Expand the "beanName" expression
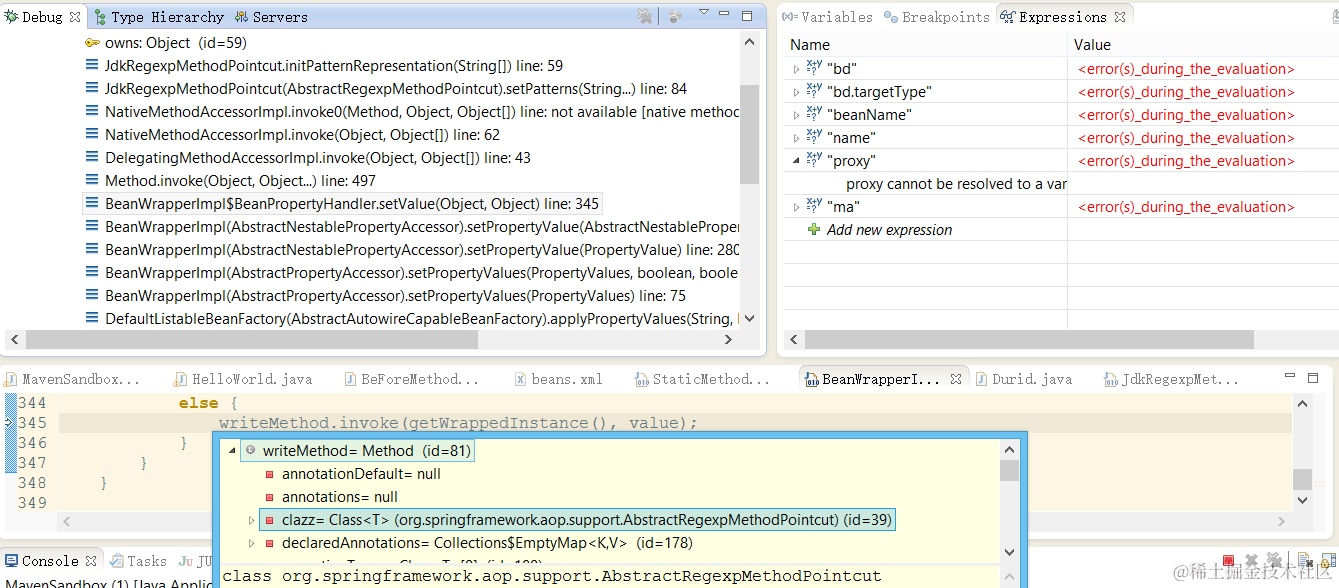This screenshot has width=1339, height=588. click(796, 115)
